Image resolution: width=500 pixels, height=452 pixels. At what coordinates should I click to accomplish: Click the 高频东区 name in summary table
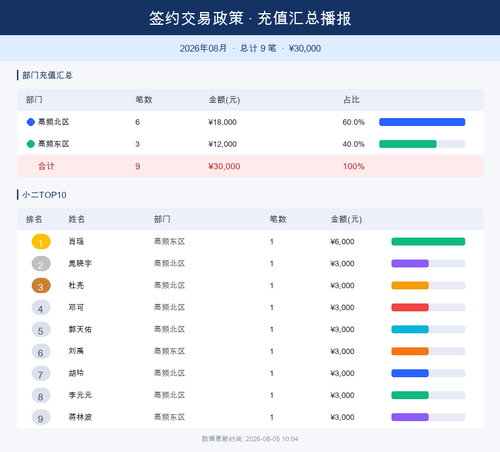54,144
